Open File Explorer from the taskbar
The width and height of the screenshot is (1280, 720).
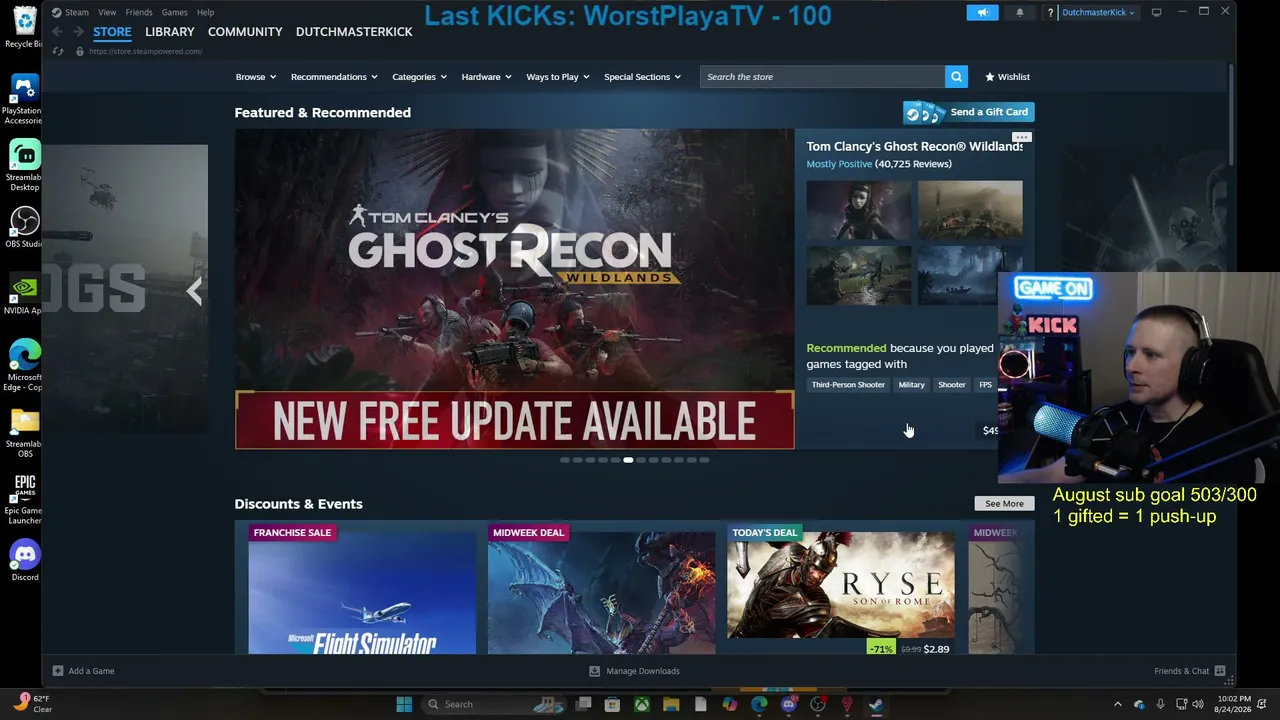coord(671,704)
